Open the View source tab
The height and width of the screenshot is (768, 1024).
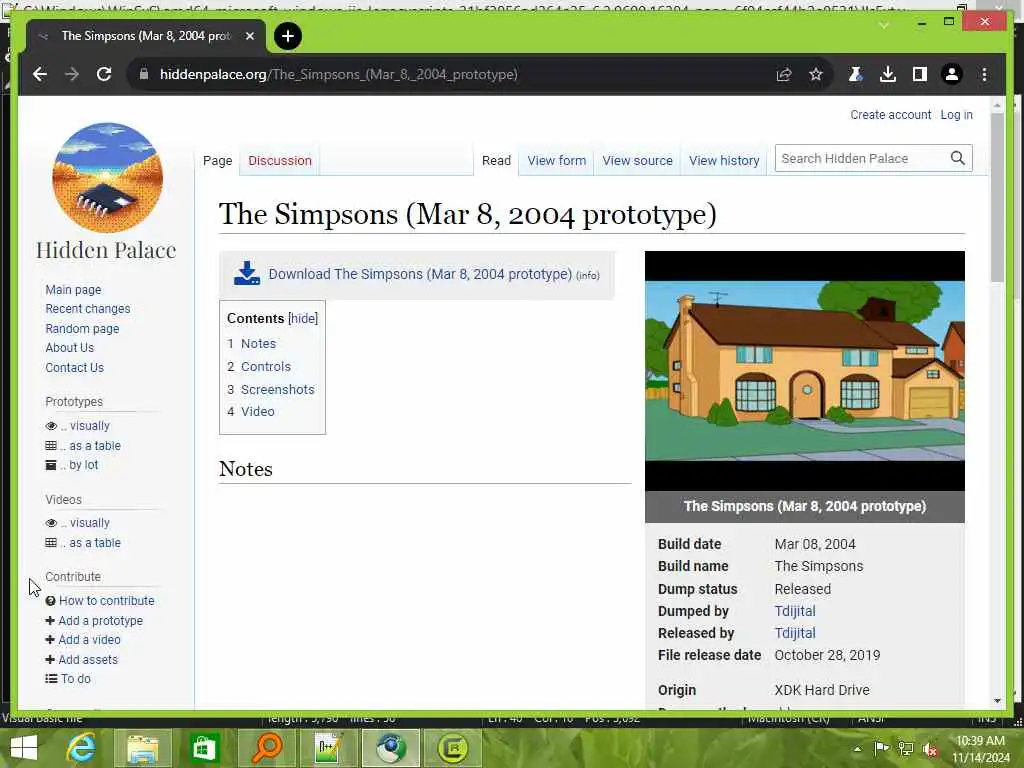pos(637,161)
